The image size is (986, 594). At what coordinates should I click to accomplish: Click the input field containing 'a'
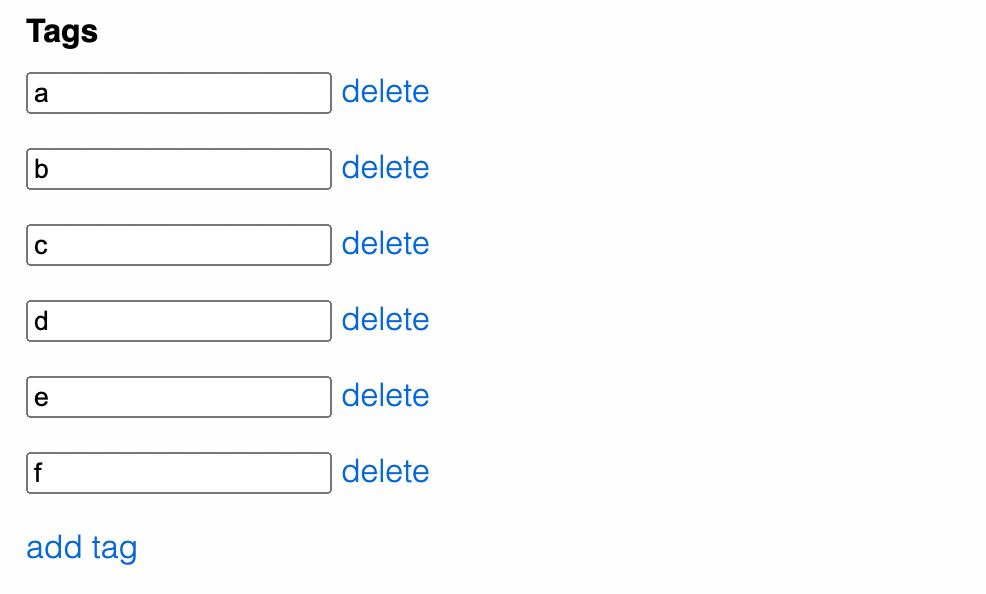point(178,93)
